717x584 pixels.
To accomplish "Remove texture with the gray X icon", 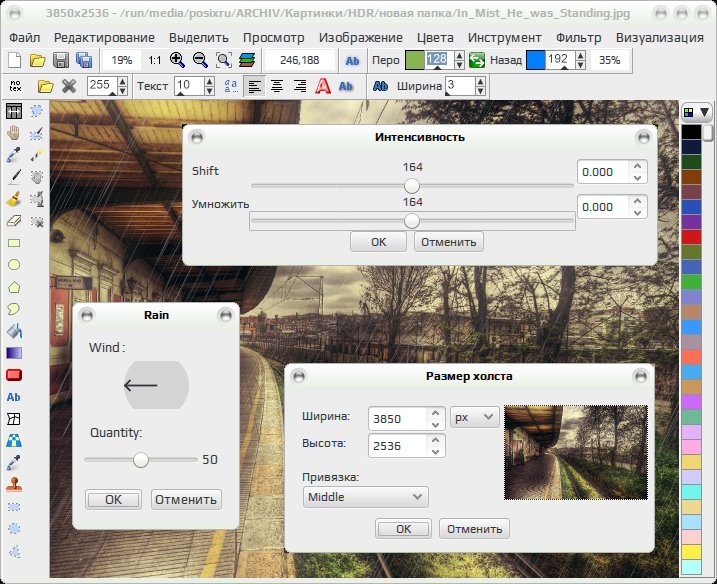I will (69, 86).
